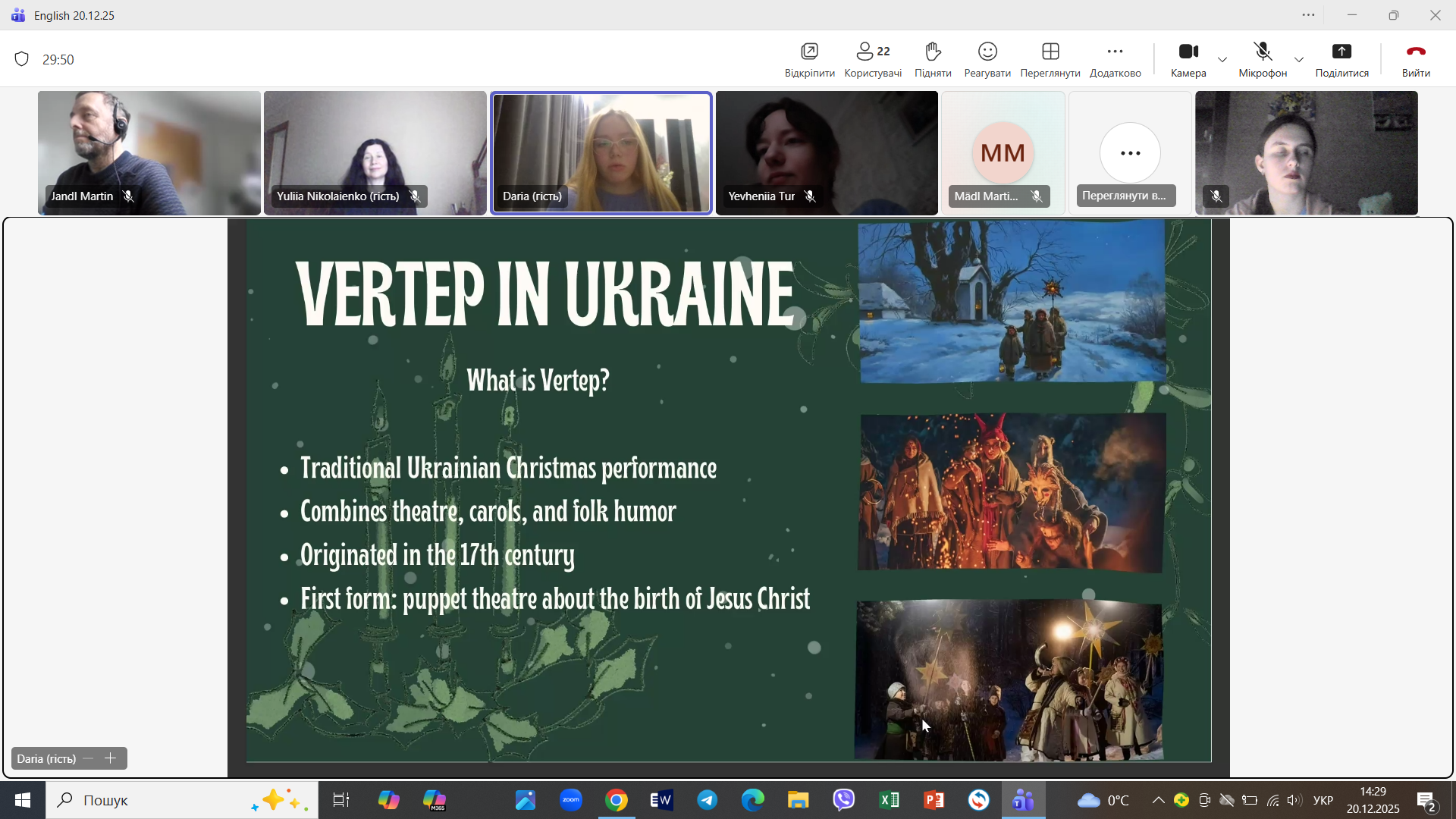The height and width of the screenshot is (819, 1456).
Task: Toggle the Камера camera on or off
Action: pyautogui.click(x=1188, y=59)
